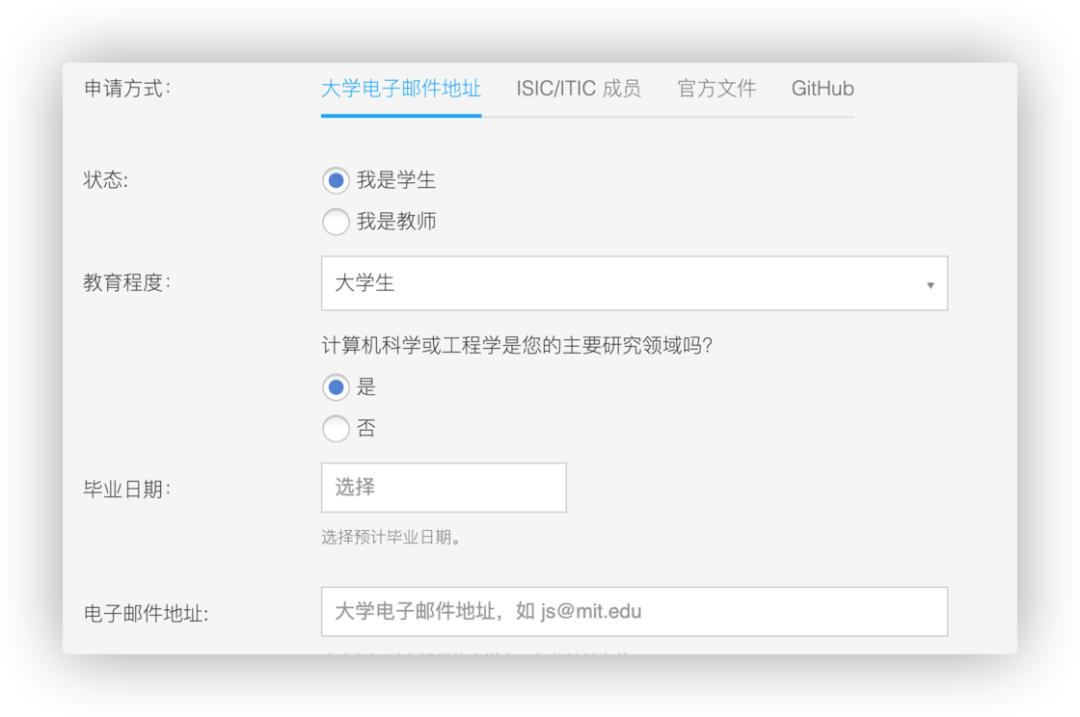Viewport: 1080px width, 717px height.
Task: Click the 毕业日期 field label
Action: [127, 489]
